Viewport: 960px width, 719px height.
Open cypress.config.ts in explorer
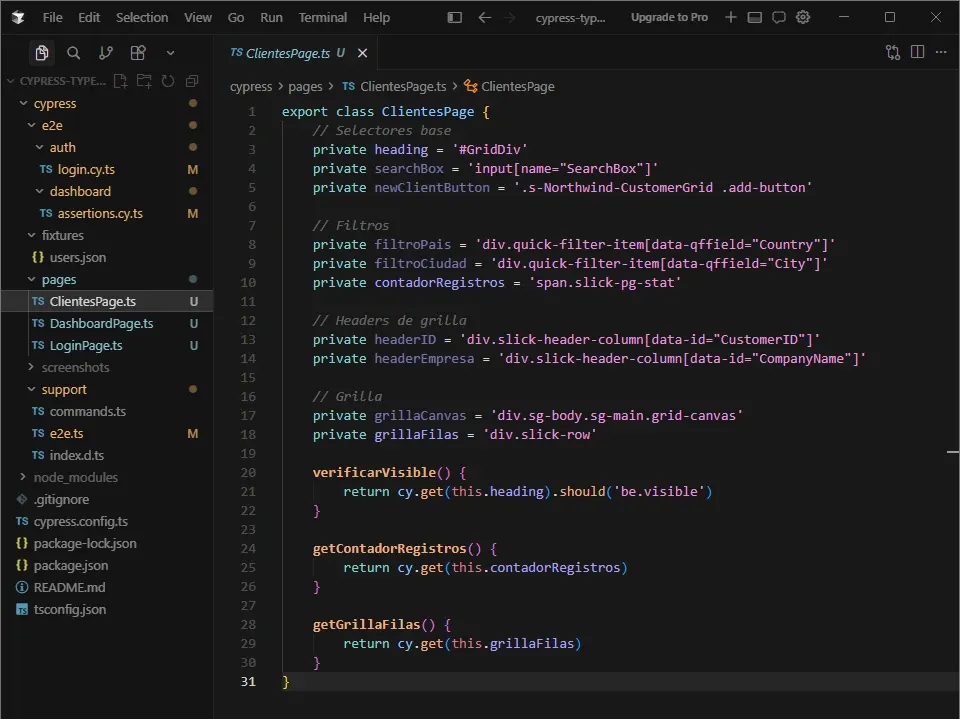point(107,521)
